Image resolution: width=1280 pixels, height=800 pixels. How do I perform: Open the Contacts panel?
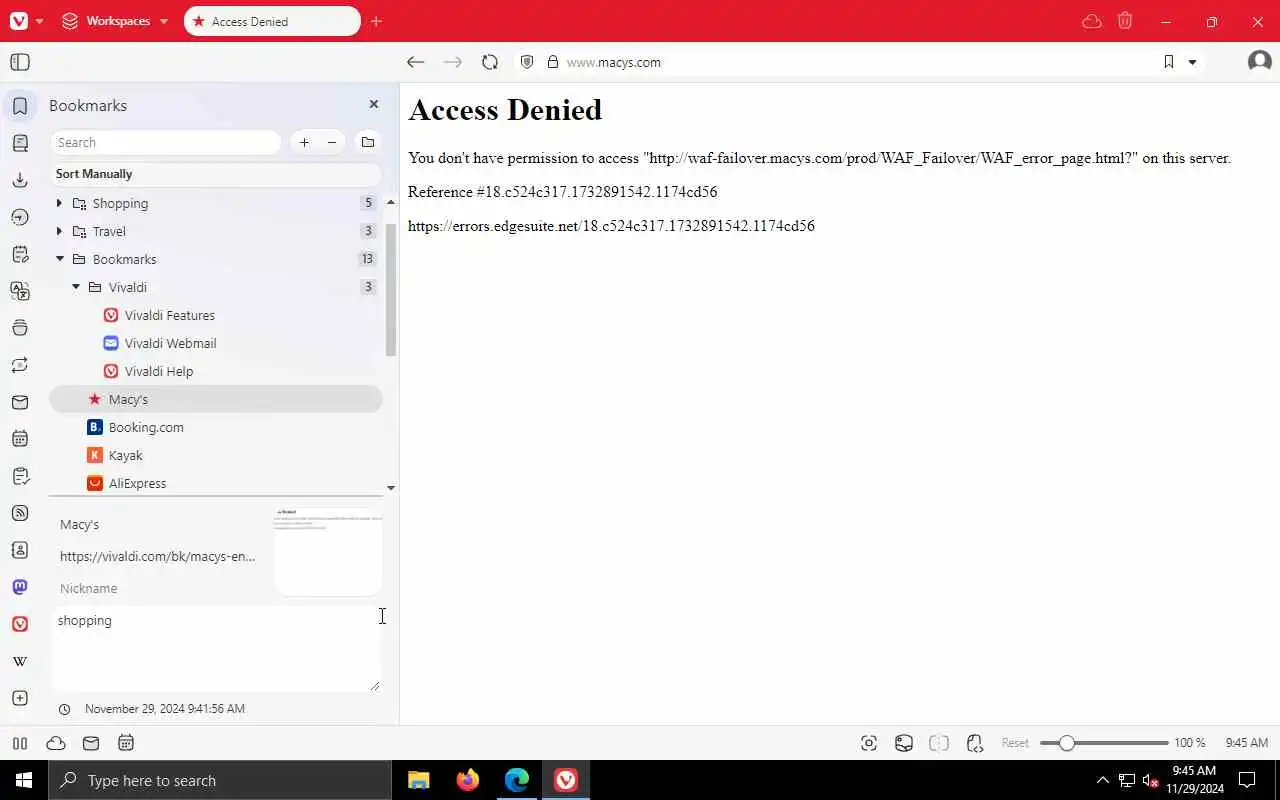(19, 550)
